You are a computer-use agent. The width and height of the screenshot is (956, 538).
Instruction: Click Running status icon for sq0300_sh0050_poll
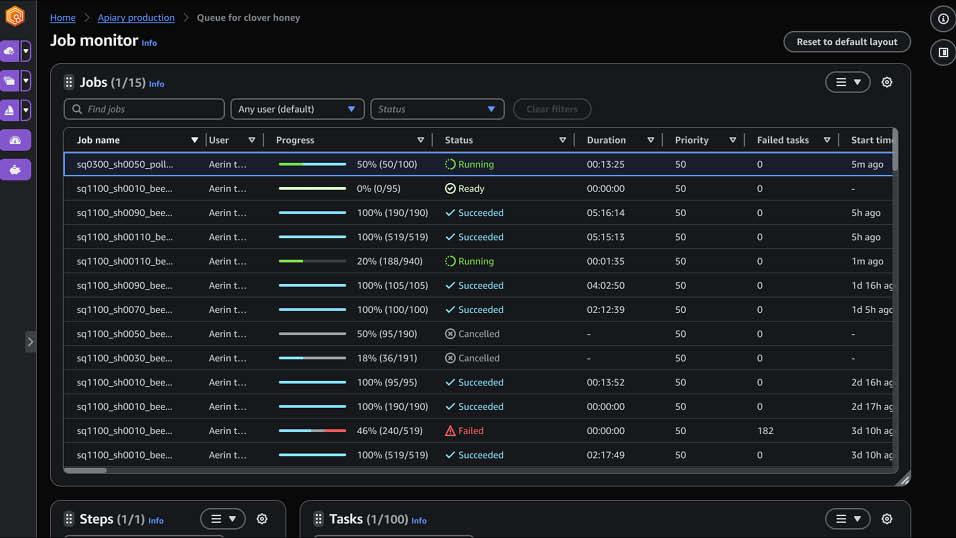[x=450, y=164]
